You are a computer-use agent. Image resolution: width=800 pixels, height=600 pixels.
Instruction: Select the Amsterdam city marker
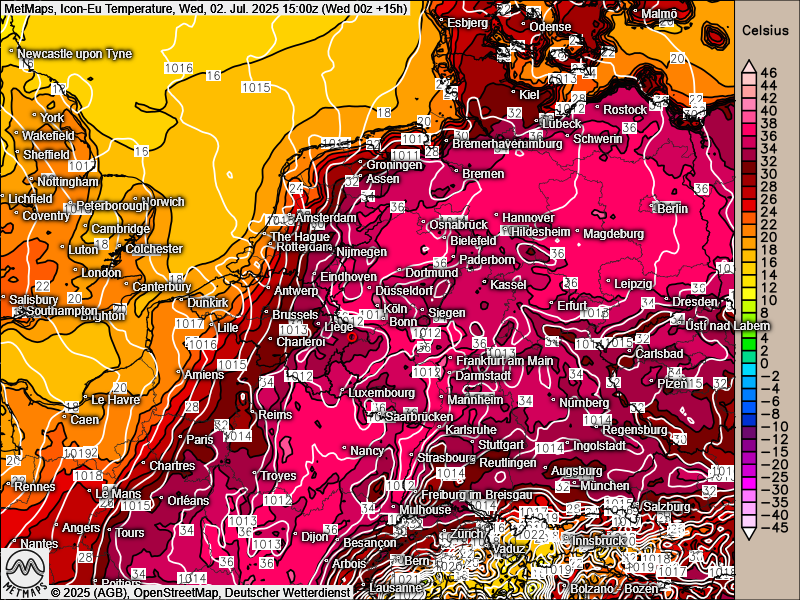point(291,217)
